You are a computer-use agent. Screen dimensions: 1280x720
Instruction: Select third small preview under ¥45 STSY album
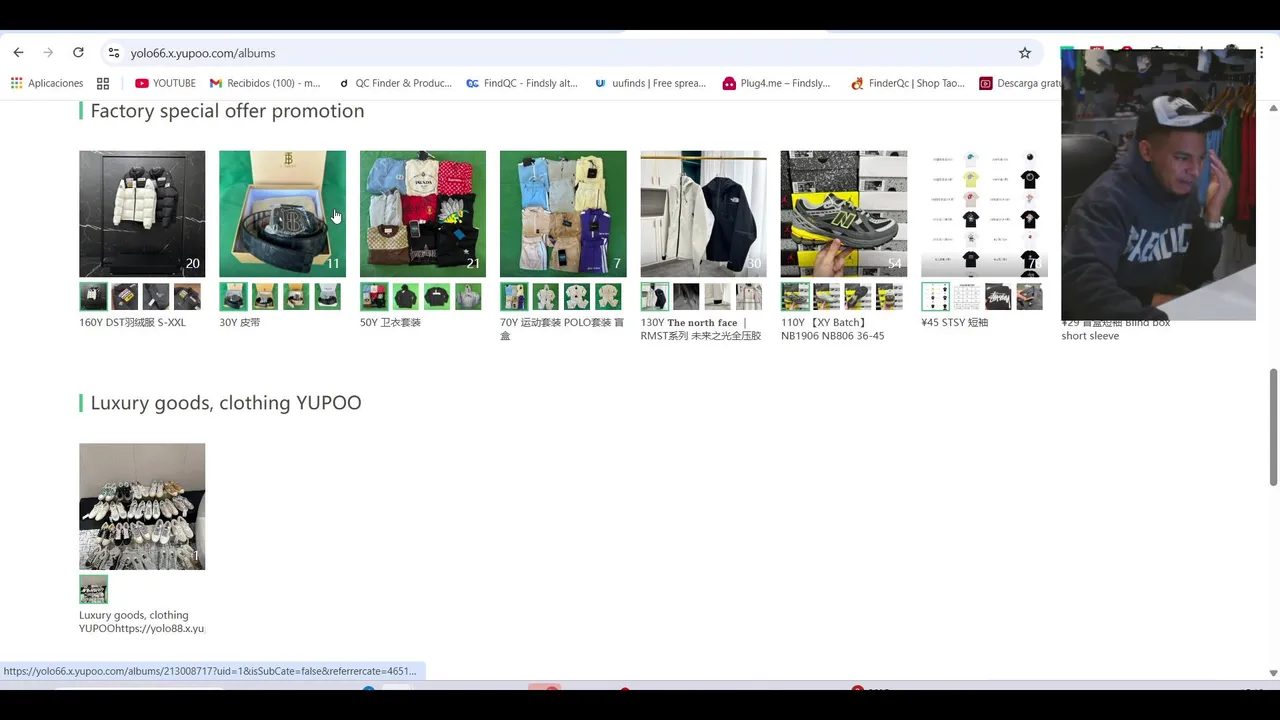(998, 297)
